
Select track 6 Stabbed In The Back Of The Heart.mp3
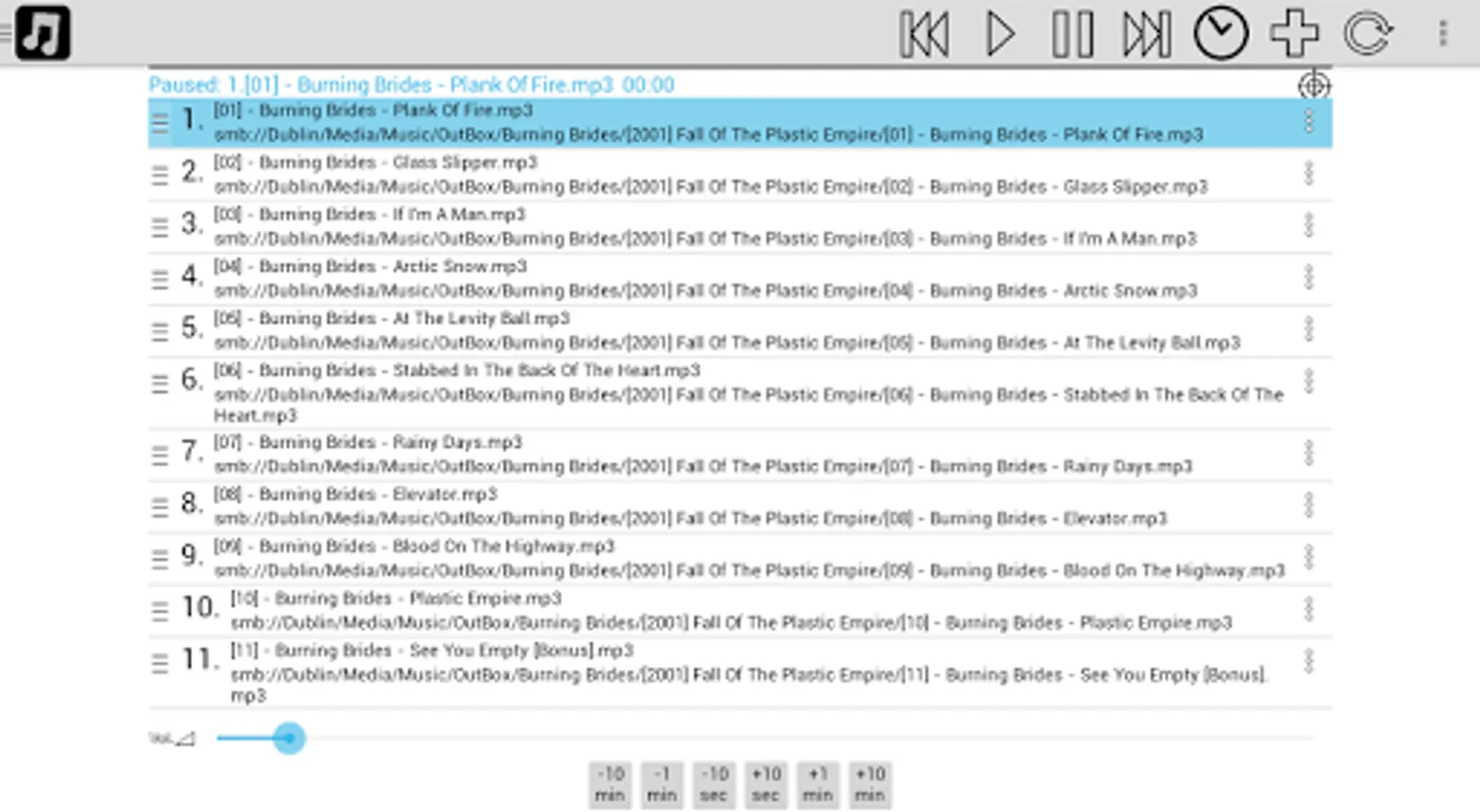[740, 393]
